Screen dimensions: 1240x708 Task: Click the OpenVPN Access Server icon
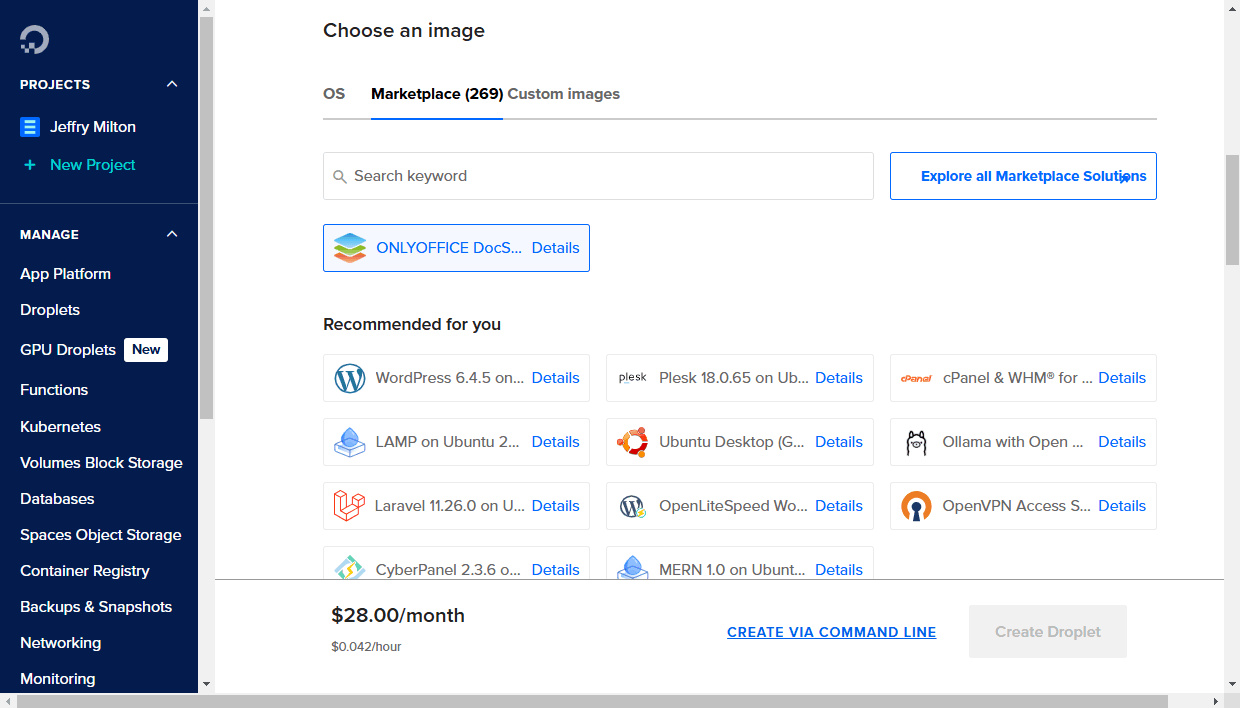click(x=916, y=506)
